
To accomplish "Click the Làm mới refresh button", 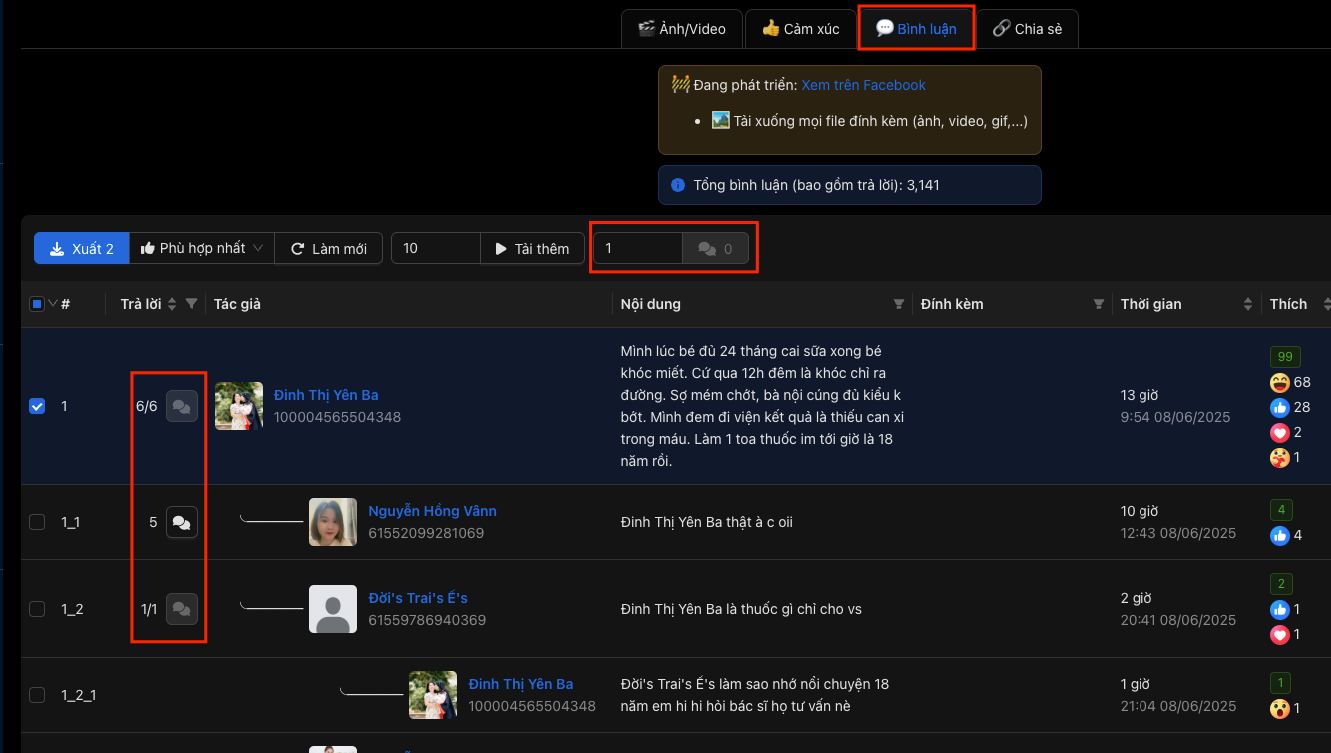I will [x=329, y=248].
